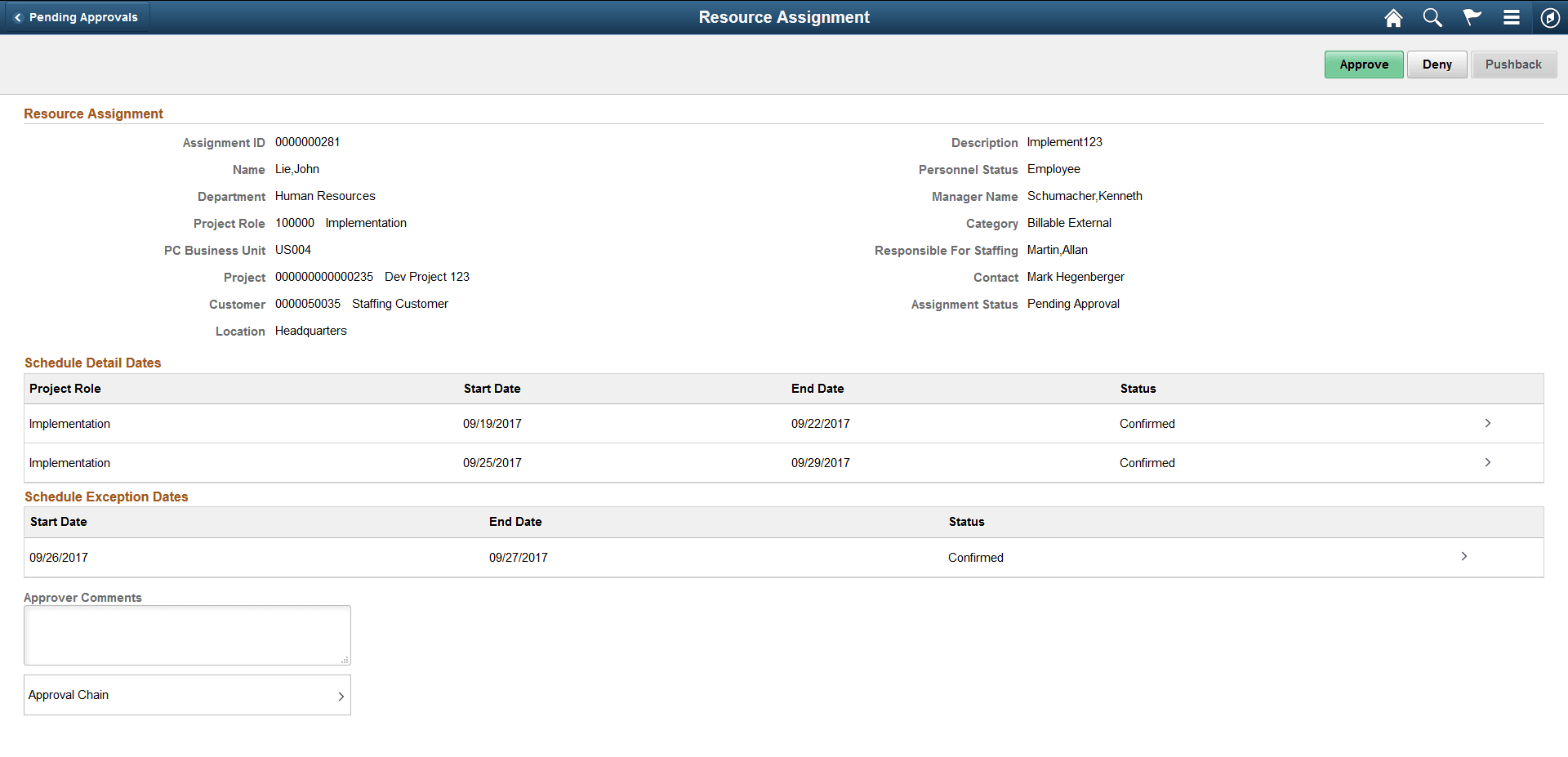
Task: Click the Pending Approvals back label
Action: coord(84,16)
